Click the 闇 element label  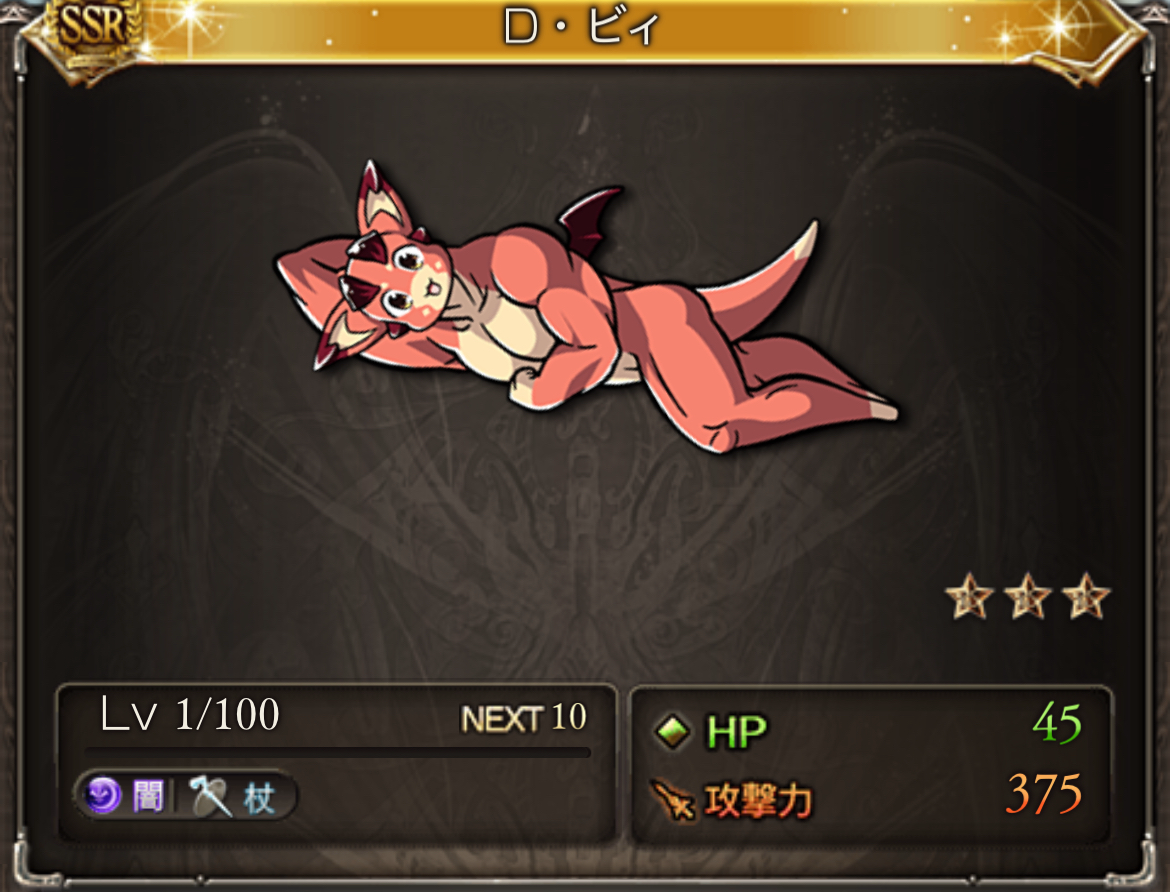[x=148, y=796]
